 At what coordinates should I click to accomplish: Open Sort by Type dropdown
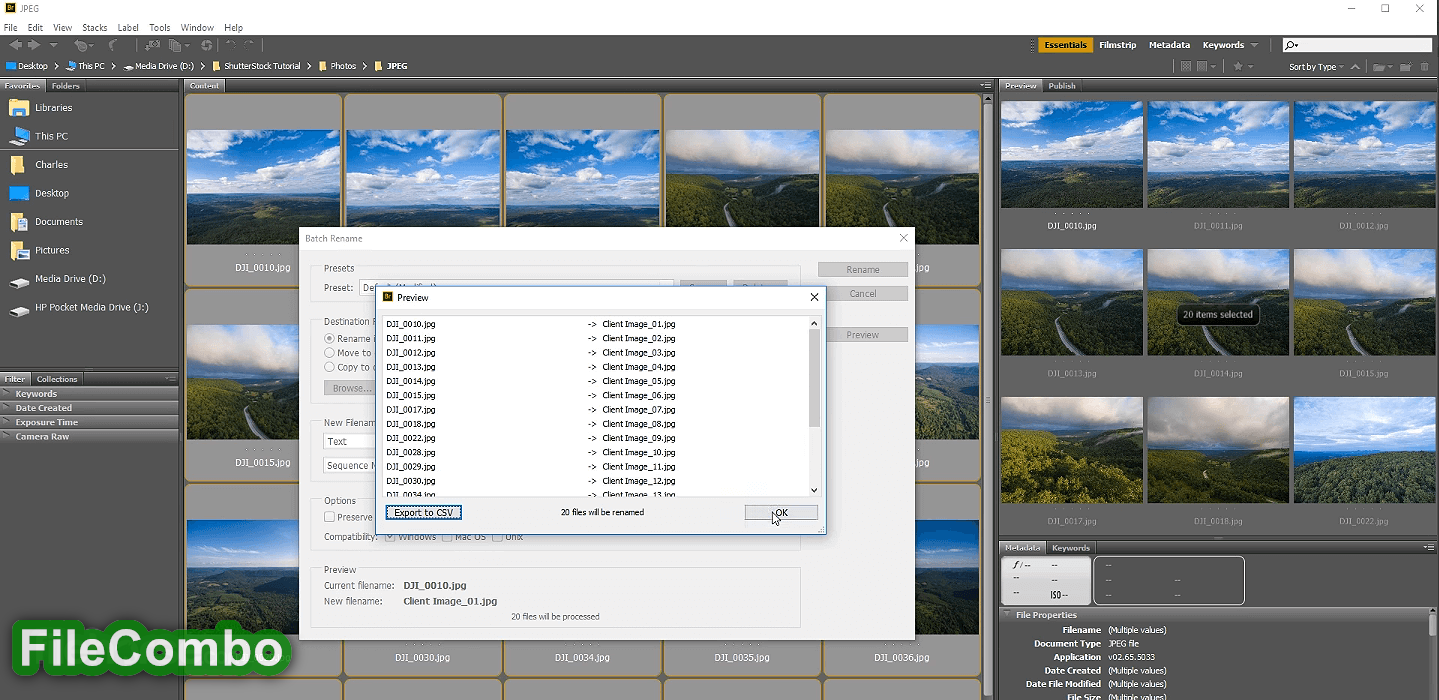(x=1317, y=67)
